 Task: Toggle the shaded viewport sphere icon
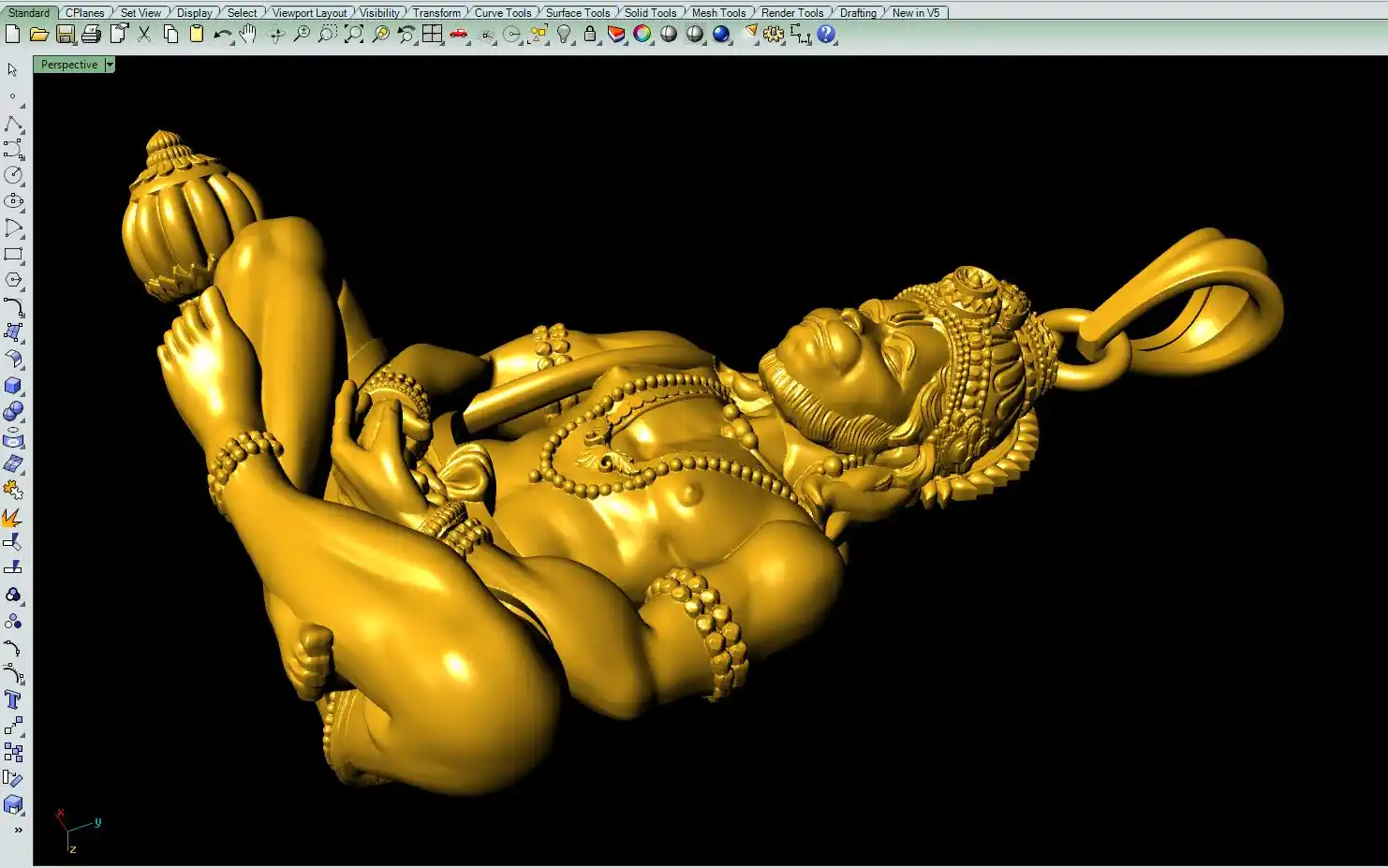pos(669,35)
